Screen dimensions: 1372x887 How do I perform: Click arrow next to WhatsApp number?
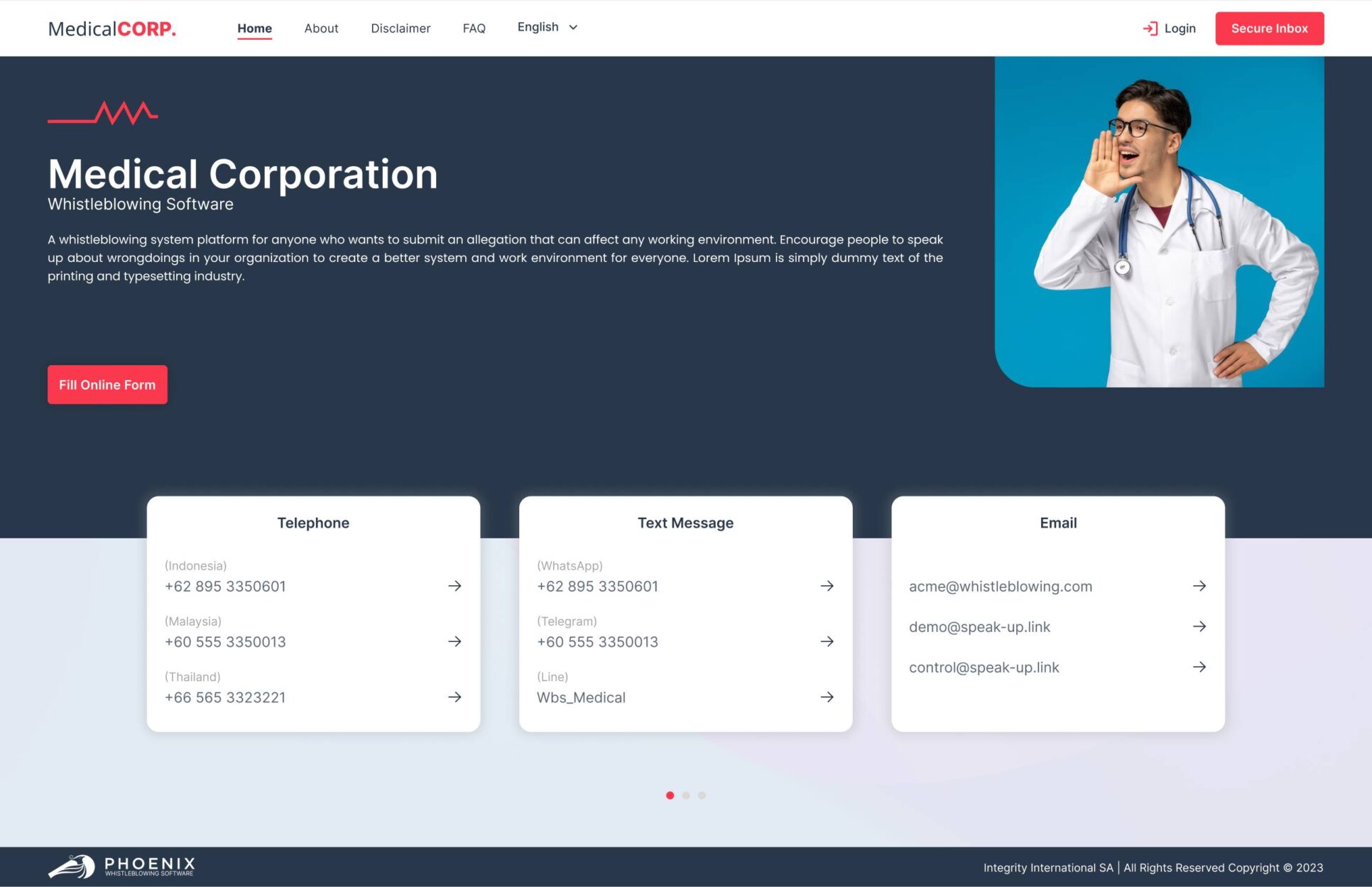pyautogui.click(x=827, y=586)
